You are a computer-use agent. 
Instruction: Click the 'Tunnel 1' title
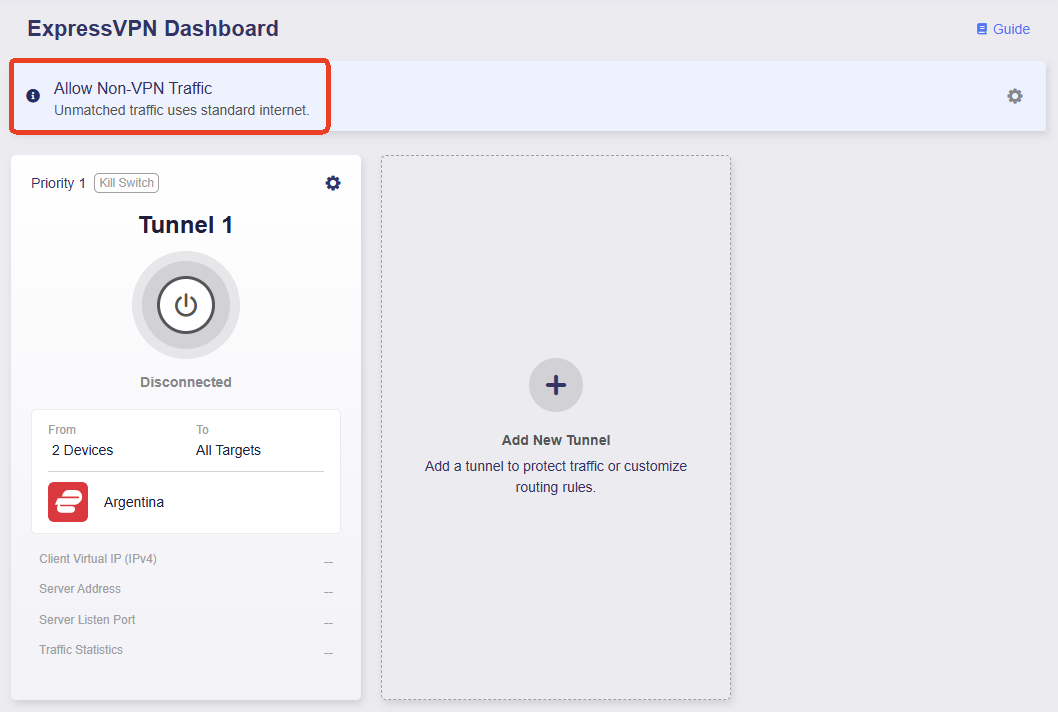(x=186, y=225)
